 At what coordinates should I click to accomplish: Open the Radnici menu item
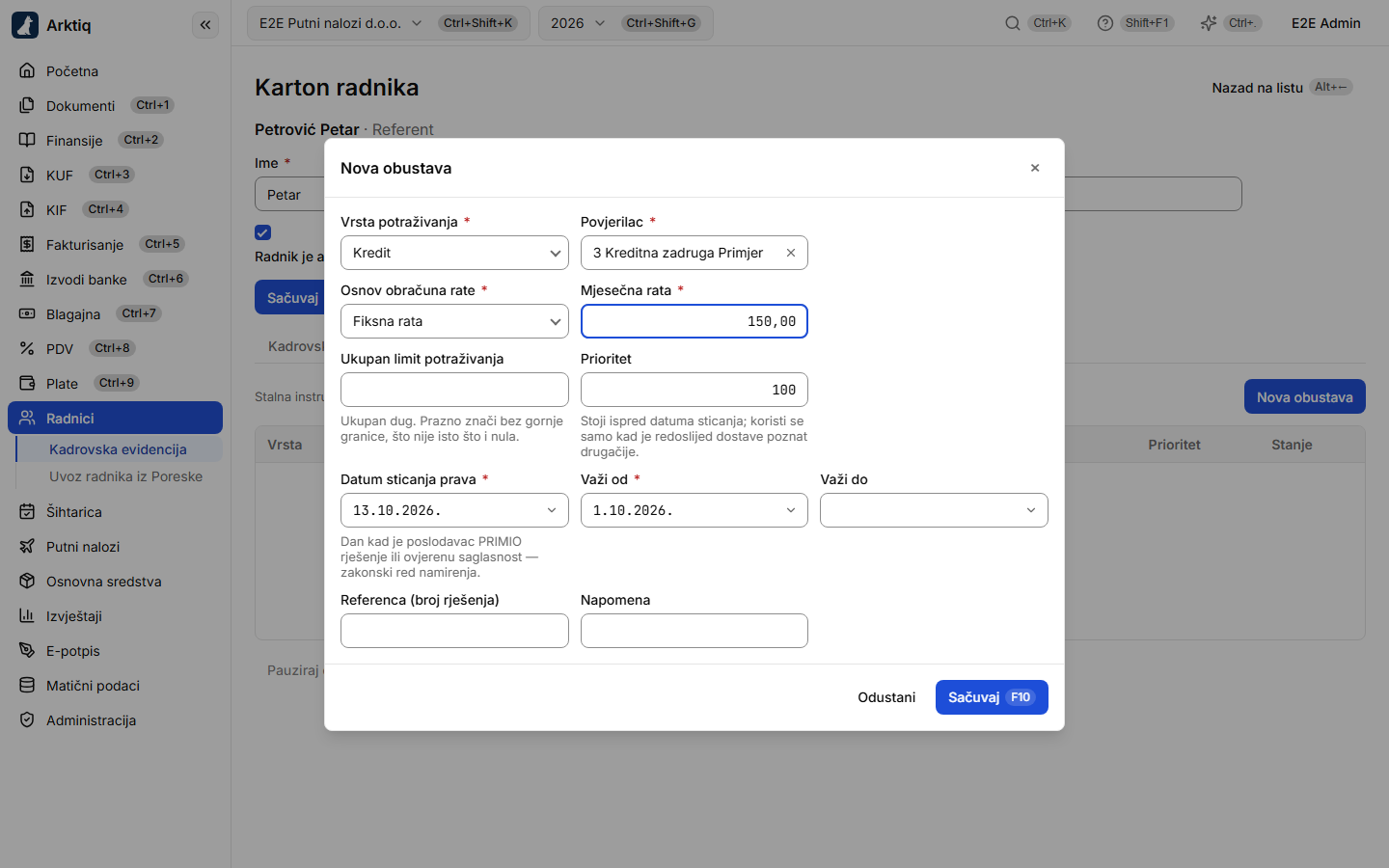pos(115,418)
